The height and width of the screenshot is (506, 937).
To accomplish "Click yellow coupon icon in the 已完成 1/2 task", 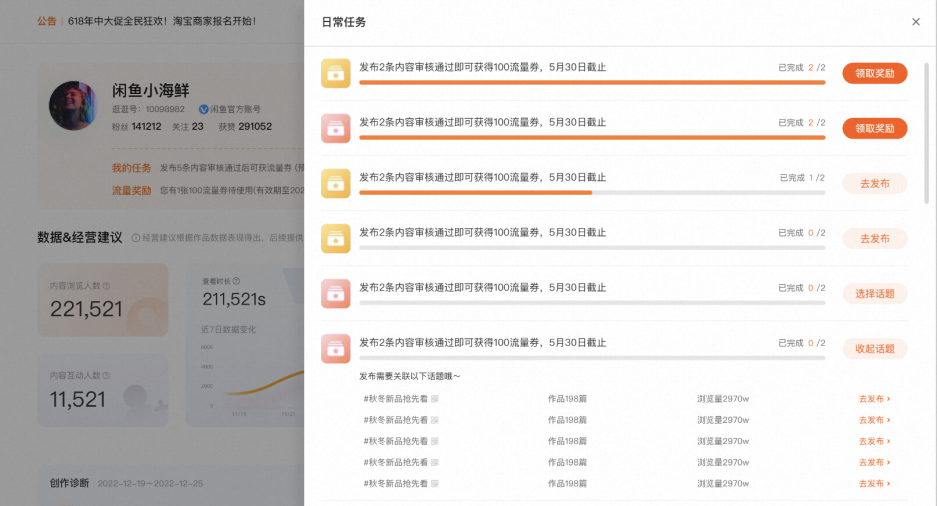I will click(x=336, y=183).
